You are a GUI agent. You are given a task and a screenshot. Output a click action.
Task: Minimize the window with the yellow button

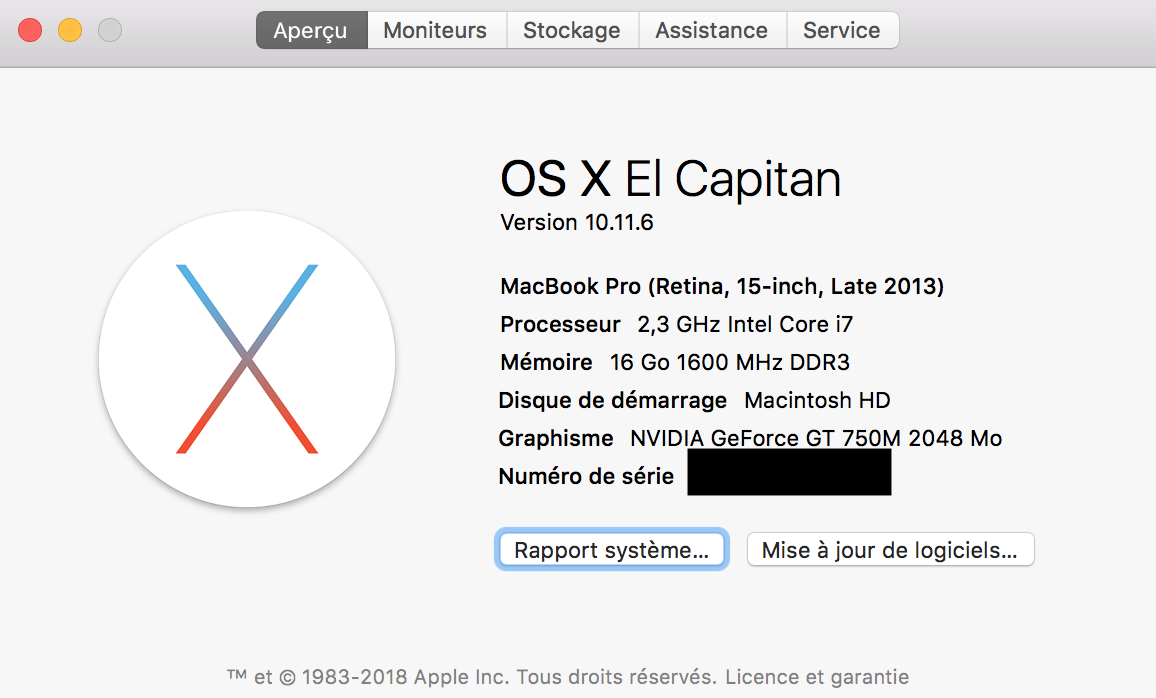click(x=70, y=30)
